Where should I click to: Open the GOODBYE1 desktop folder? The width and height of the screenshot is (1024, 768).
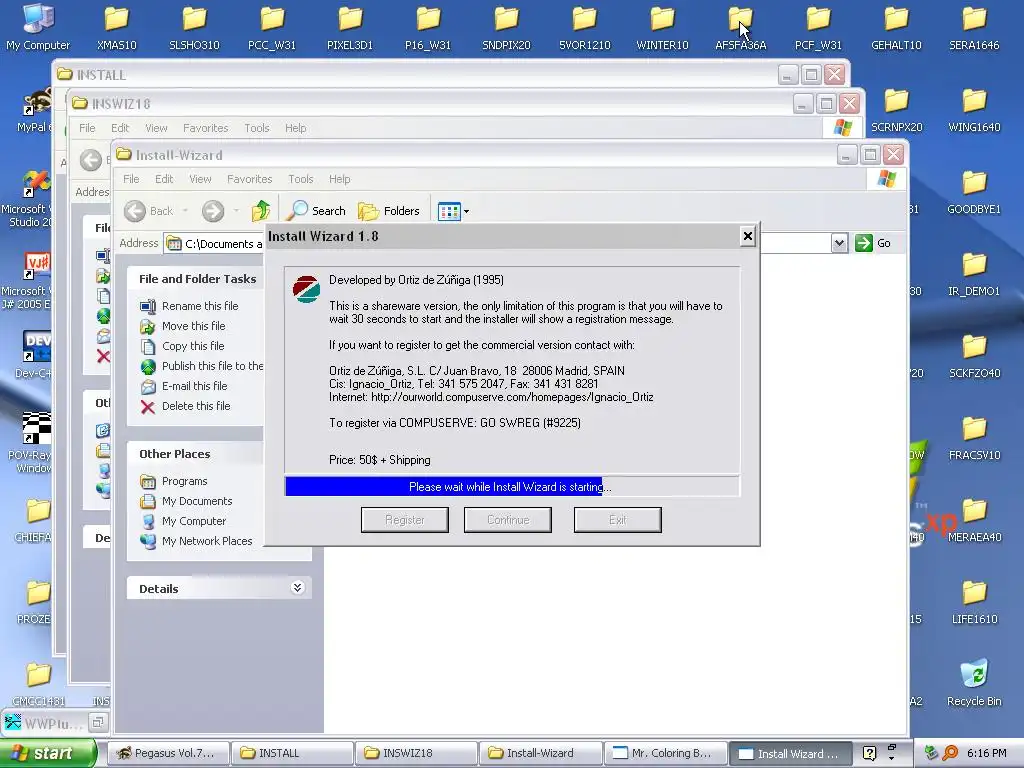point(974,192)
